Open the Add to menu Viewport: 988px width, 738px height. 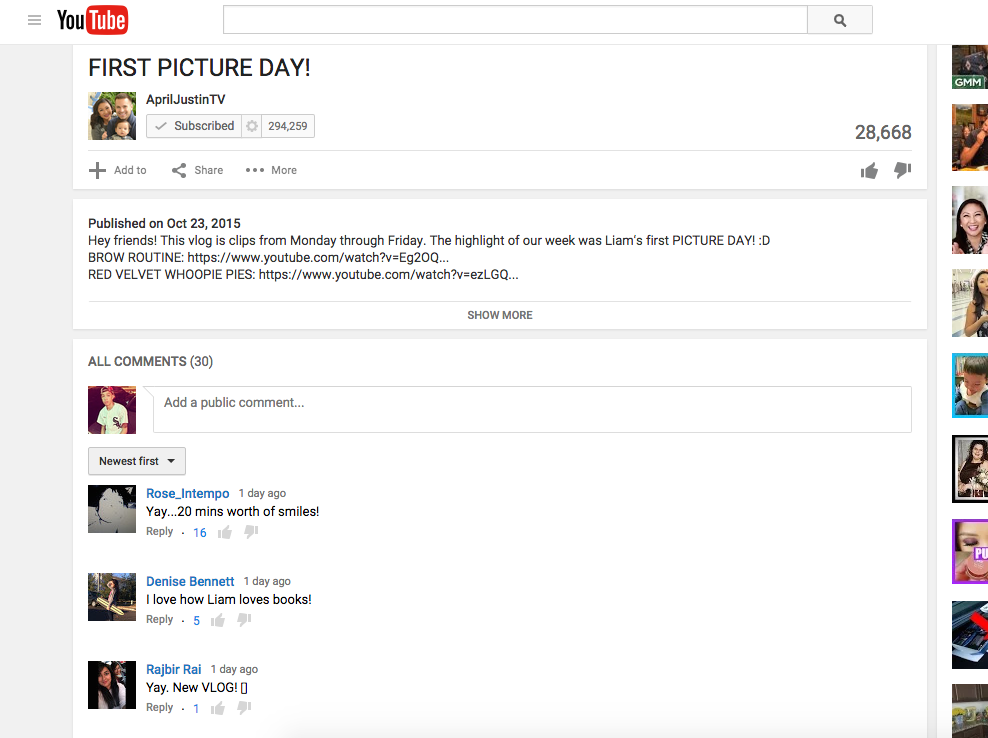[118, 170]
